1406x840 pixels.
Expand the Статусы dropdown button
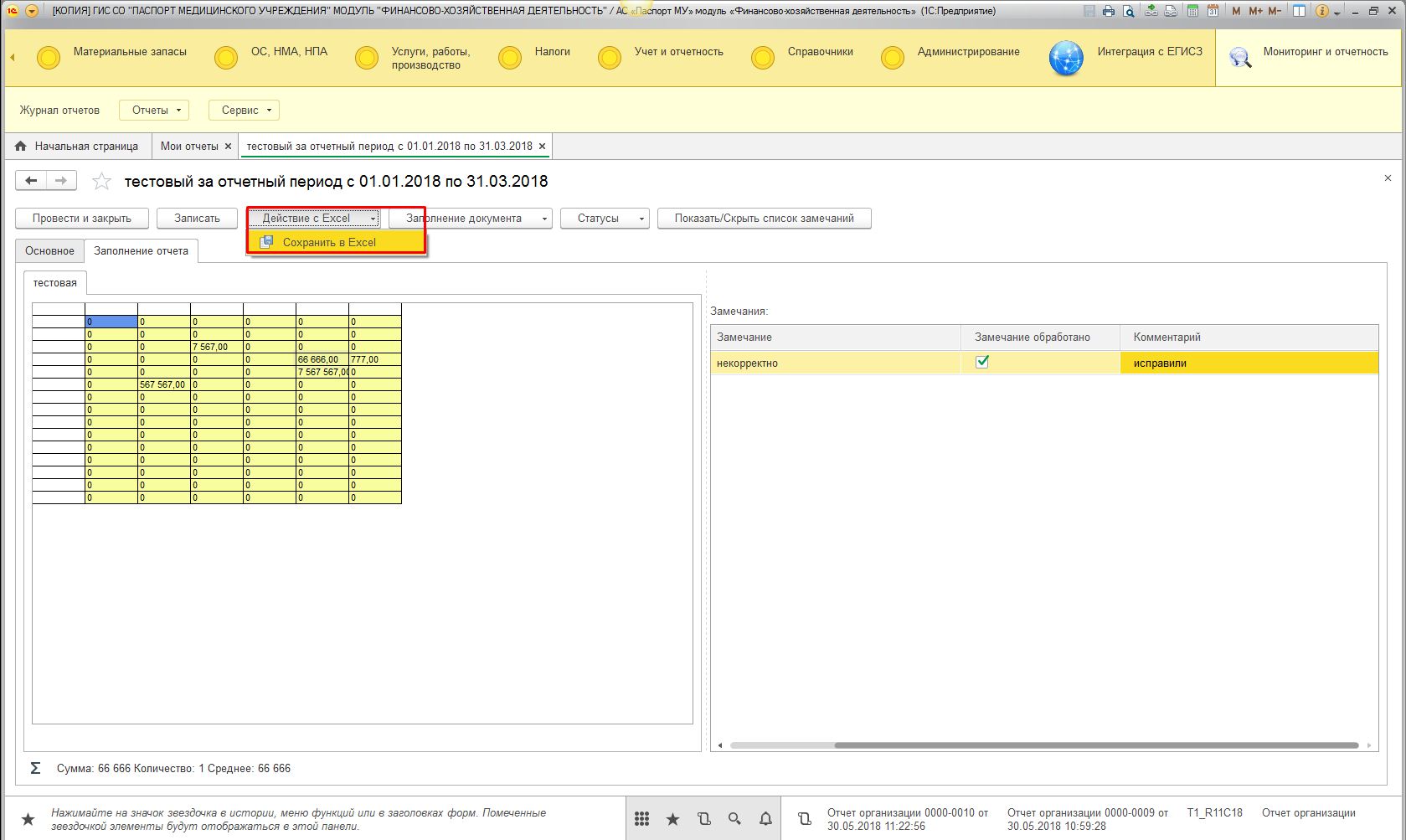click(x=605, y=219)
